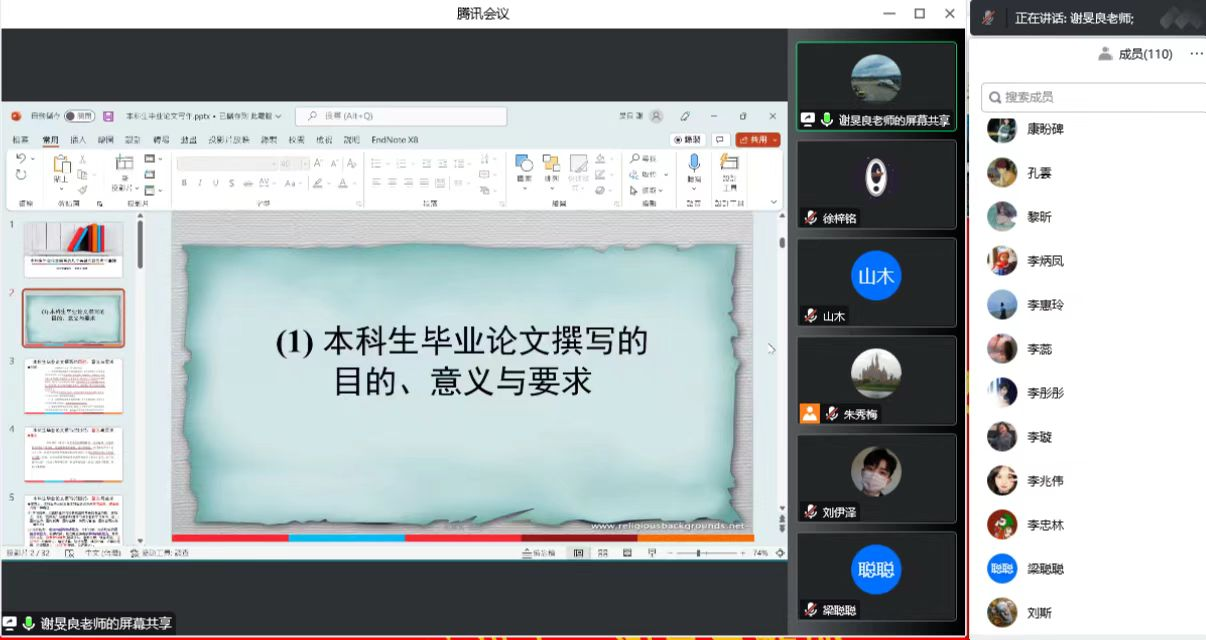The image size is (1206, 640).
Task: Click the Paste clipboard icon
Action: (61, 165)
